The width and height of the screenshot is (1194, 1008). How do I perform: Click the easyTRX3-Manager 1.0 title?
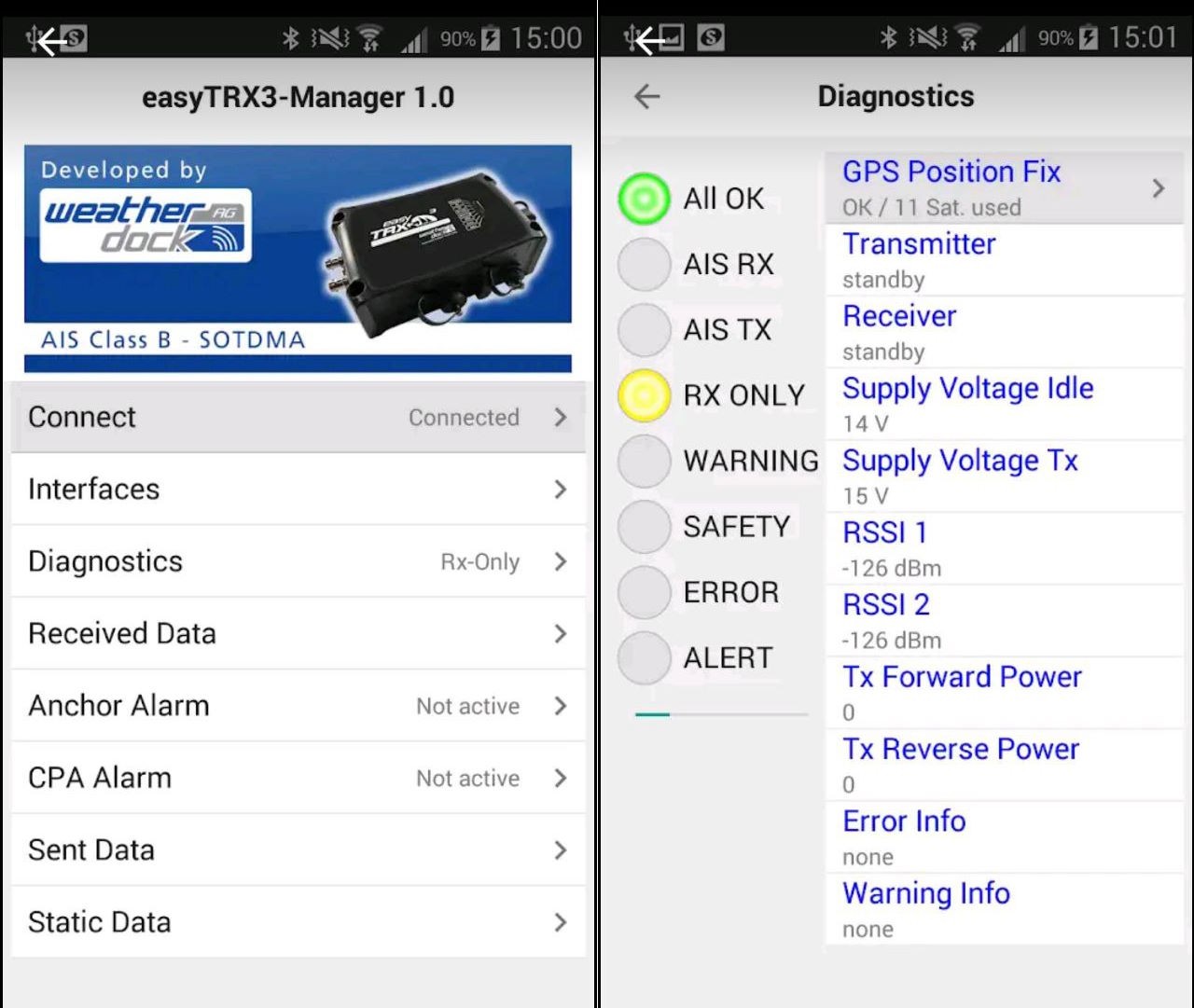(x=298, y=97)
